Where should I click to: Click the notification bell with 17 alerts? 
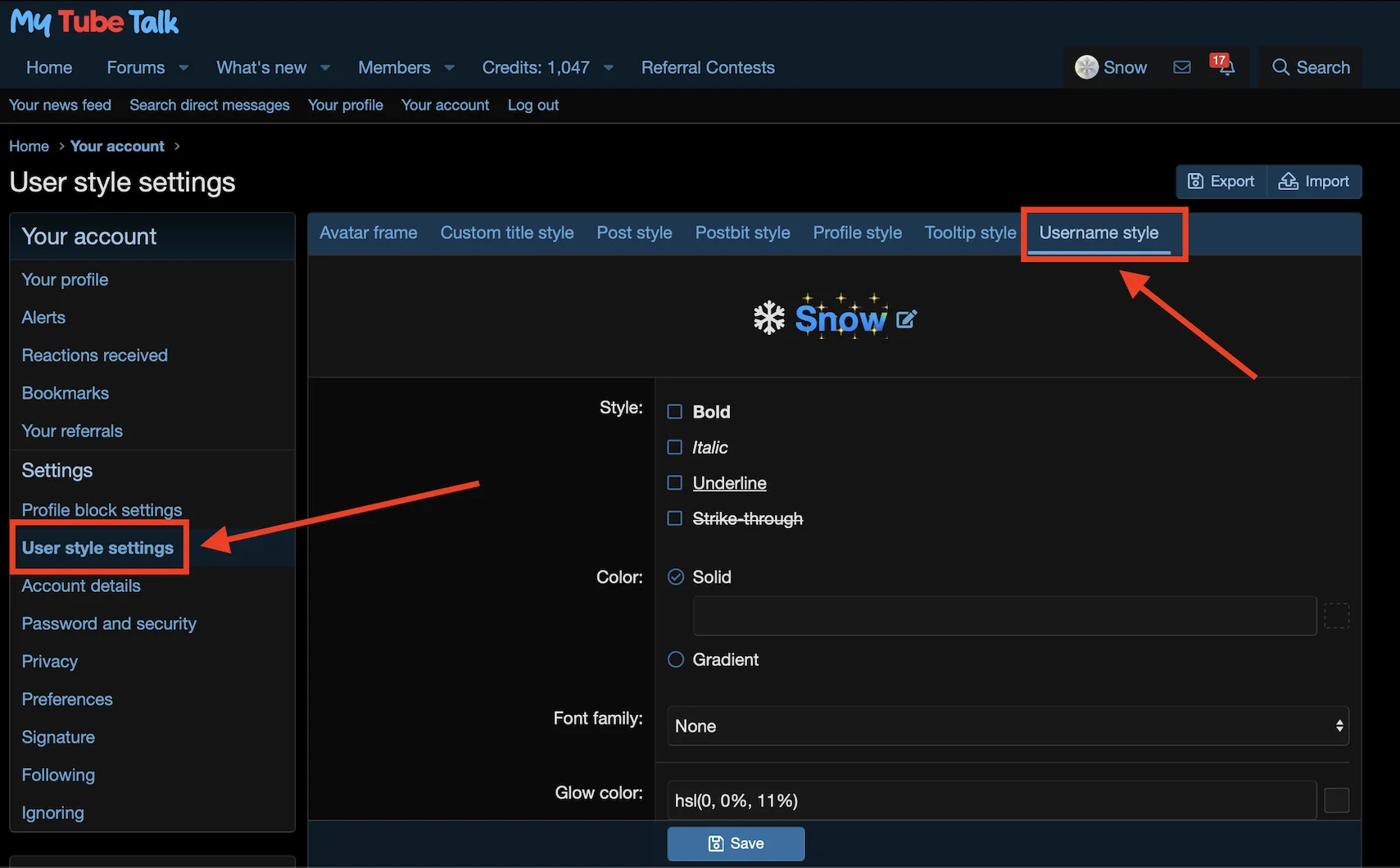tap(1226, 70)
